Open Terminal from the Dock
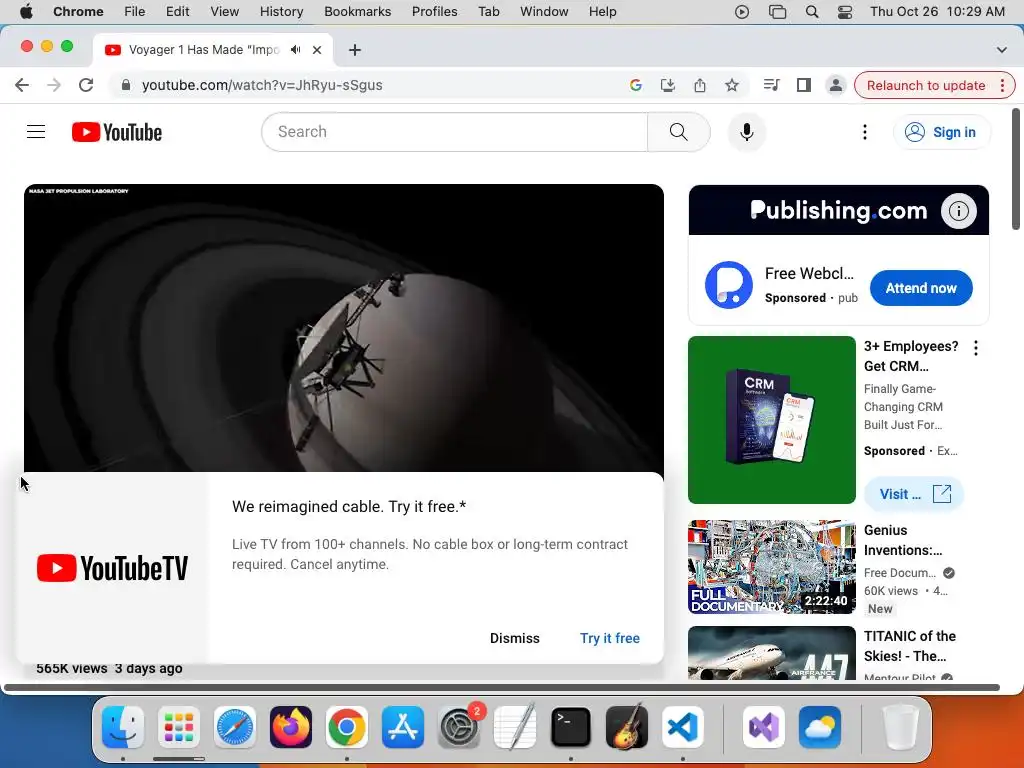Image resolution: width=1024 pixels, height=768 pixels. tap(571, 727)
